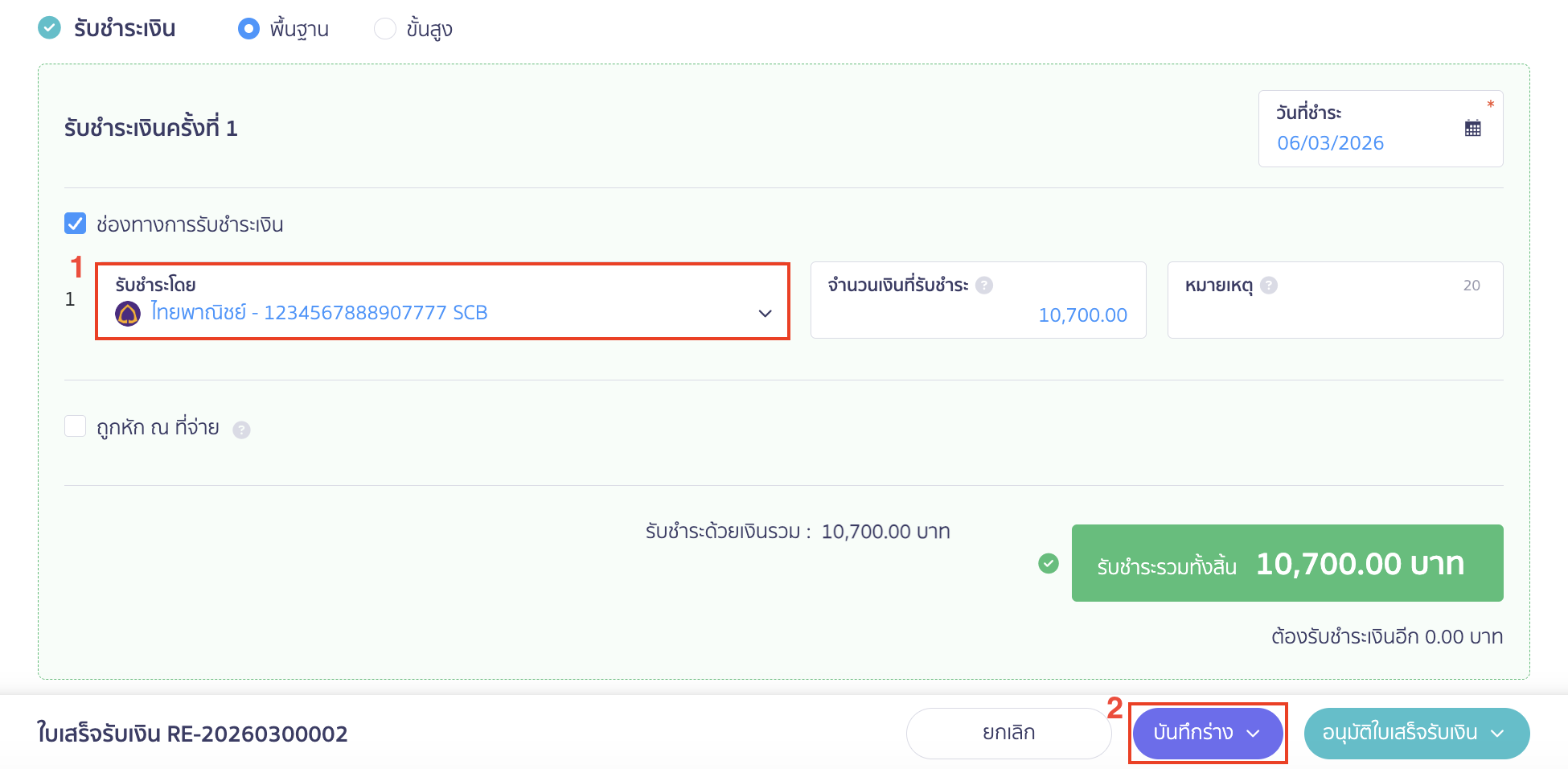The width and height of the screenshot is (1568, 769).
Task: Click help icon beside ถูกหัก ณ ที่จ่าย
Action: [241, 430]
